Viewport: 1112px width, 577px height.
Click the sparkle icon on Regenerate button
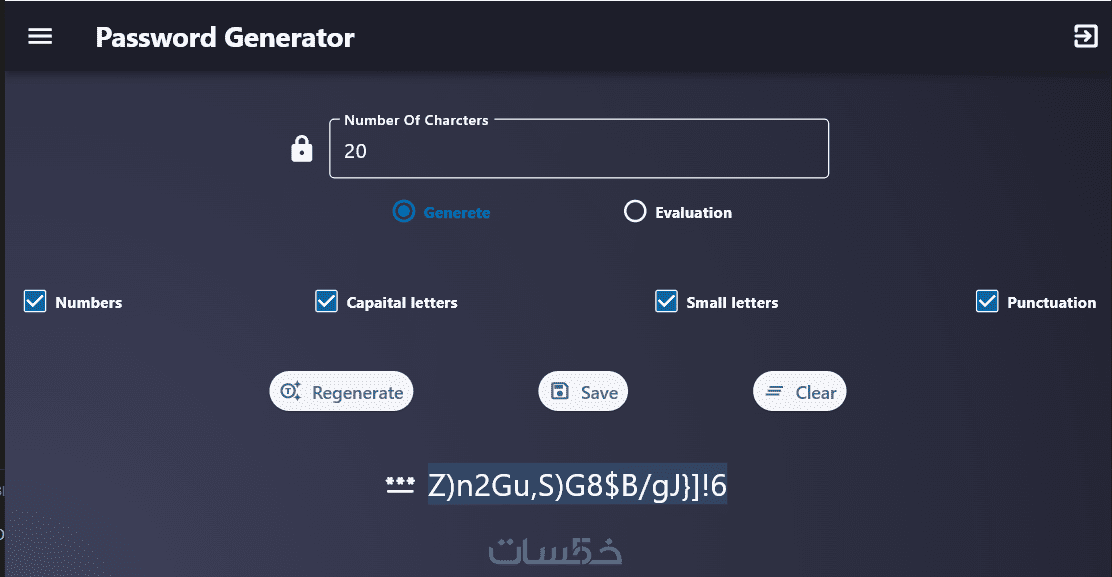click(x=291, y=392)
